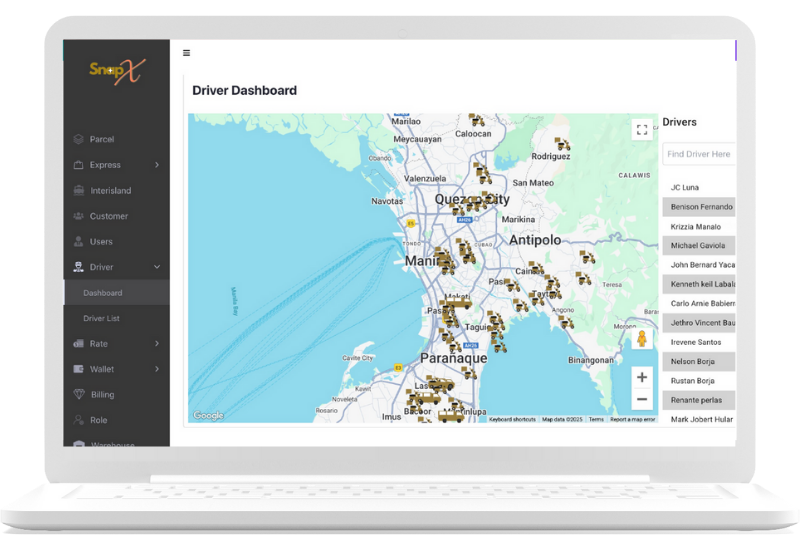Select driver Kenneth keil Labala
Screen dimensions: 800x550
(699, 284)
